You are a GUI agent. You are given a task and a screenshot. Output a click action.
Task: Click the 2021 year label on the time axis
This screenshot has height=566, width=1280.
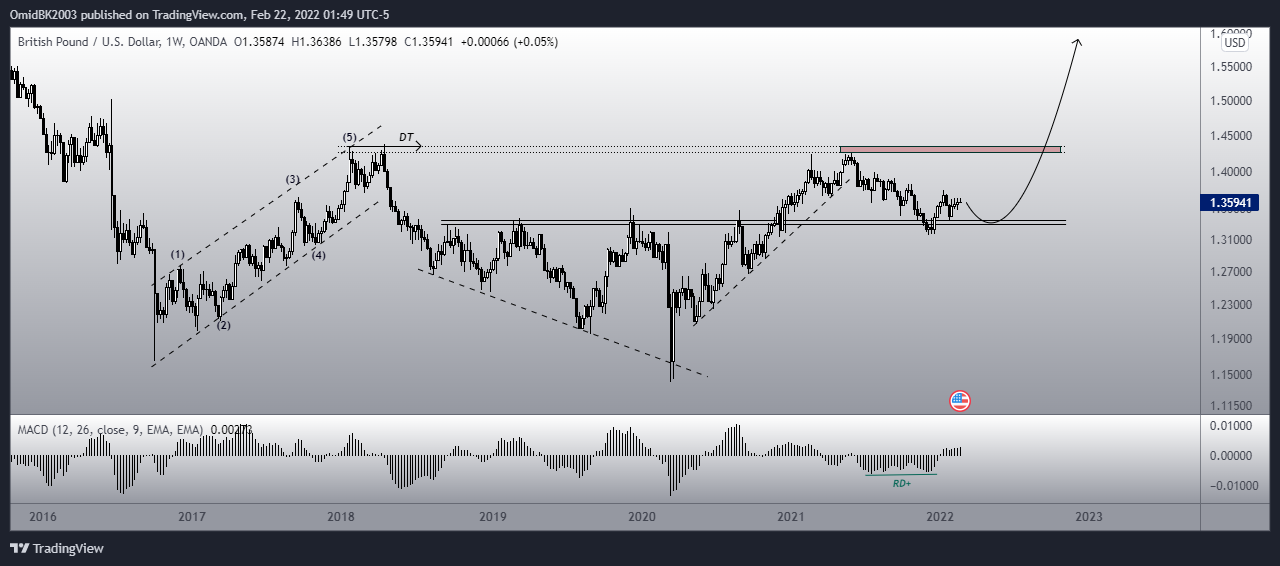click(791, 517)
